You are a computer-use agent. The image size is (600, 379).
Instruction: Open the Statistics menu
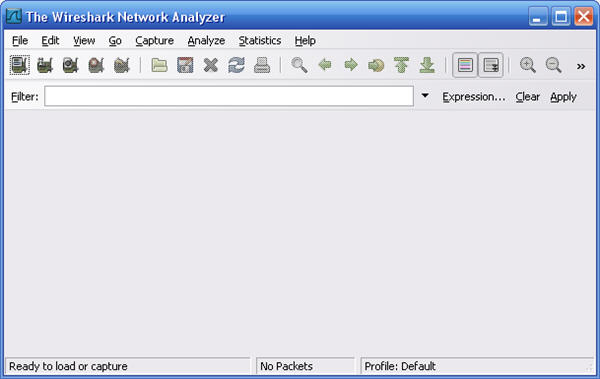[x=260, y=41]
